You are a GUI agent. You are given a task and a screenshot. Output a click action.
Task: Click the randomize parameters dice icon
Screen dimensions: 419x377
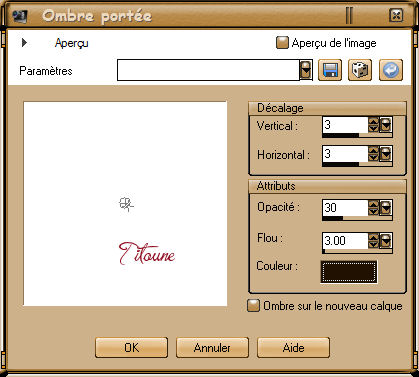(x=360, y=70)
